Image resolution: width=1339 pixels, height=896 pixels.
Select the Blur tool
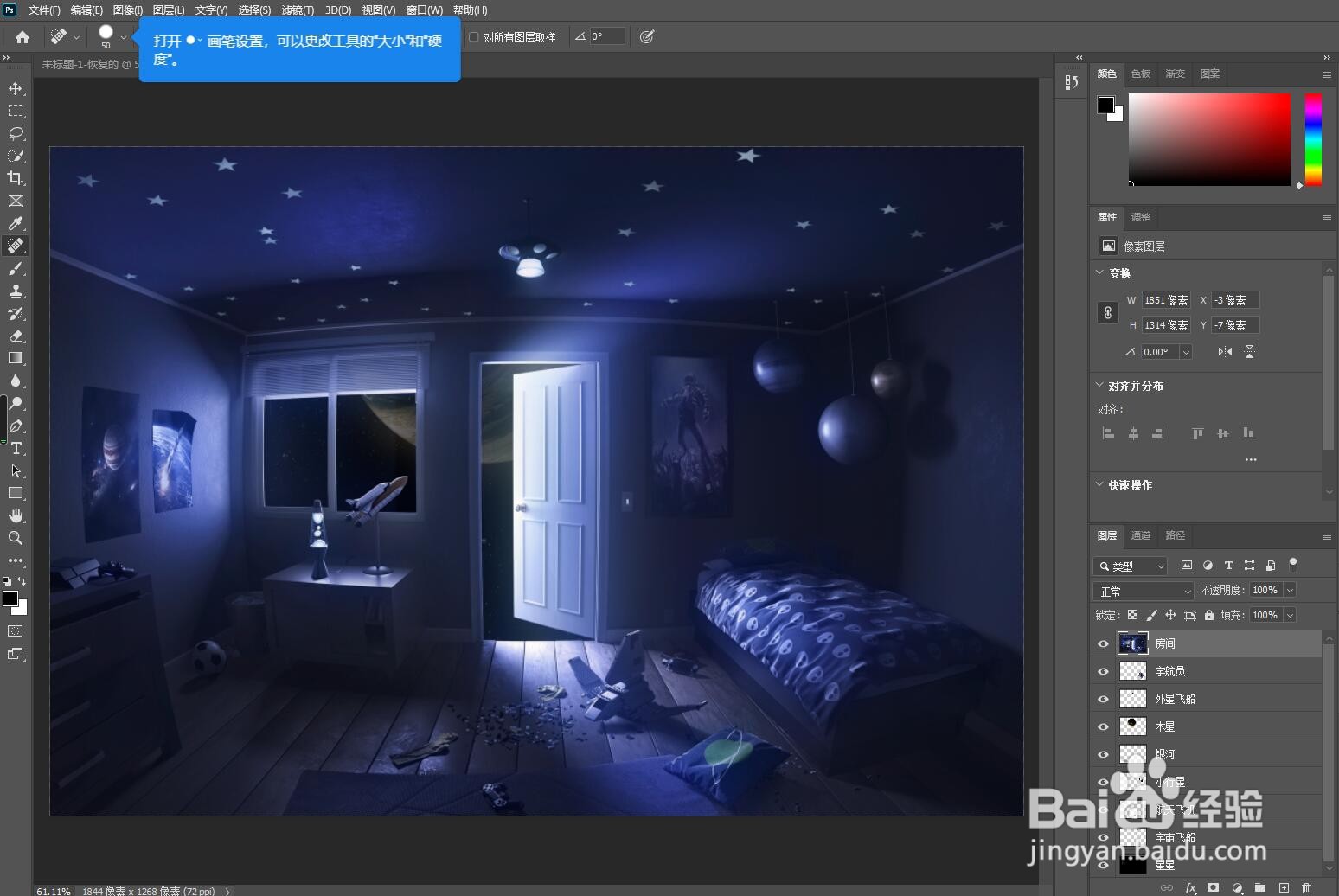pyautogui.click(x=16, y=381)
